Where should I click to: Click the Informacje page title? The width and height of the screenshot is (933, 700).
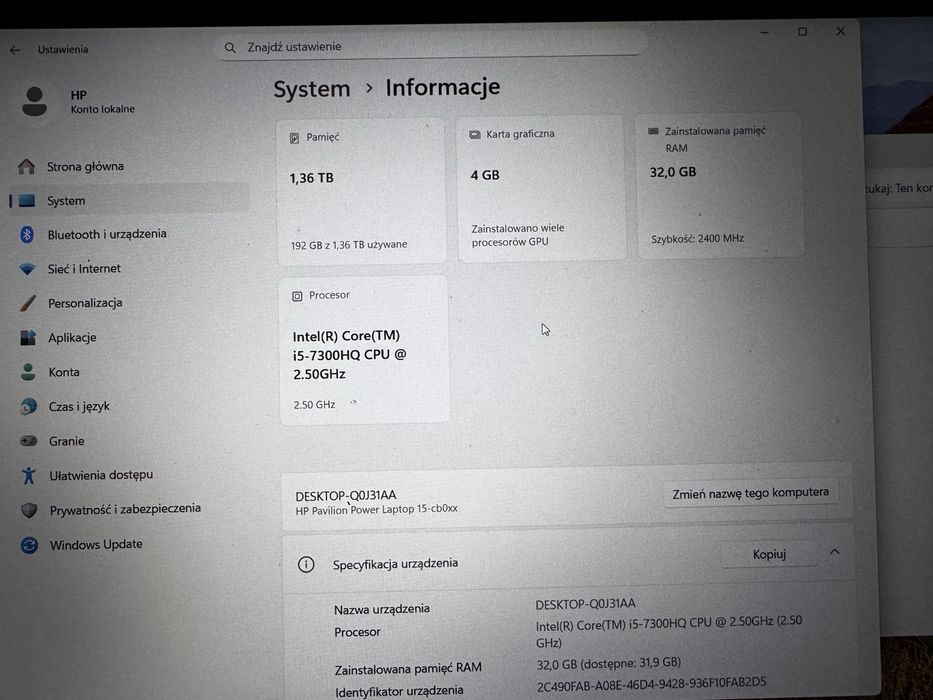tap(443, 88)
